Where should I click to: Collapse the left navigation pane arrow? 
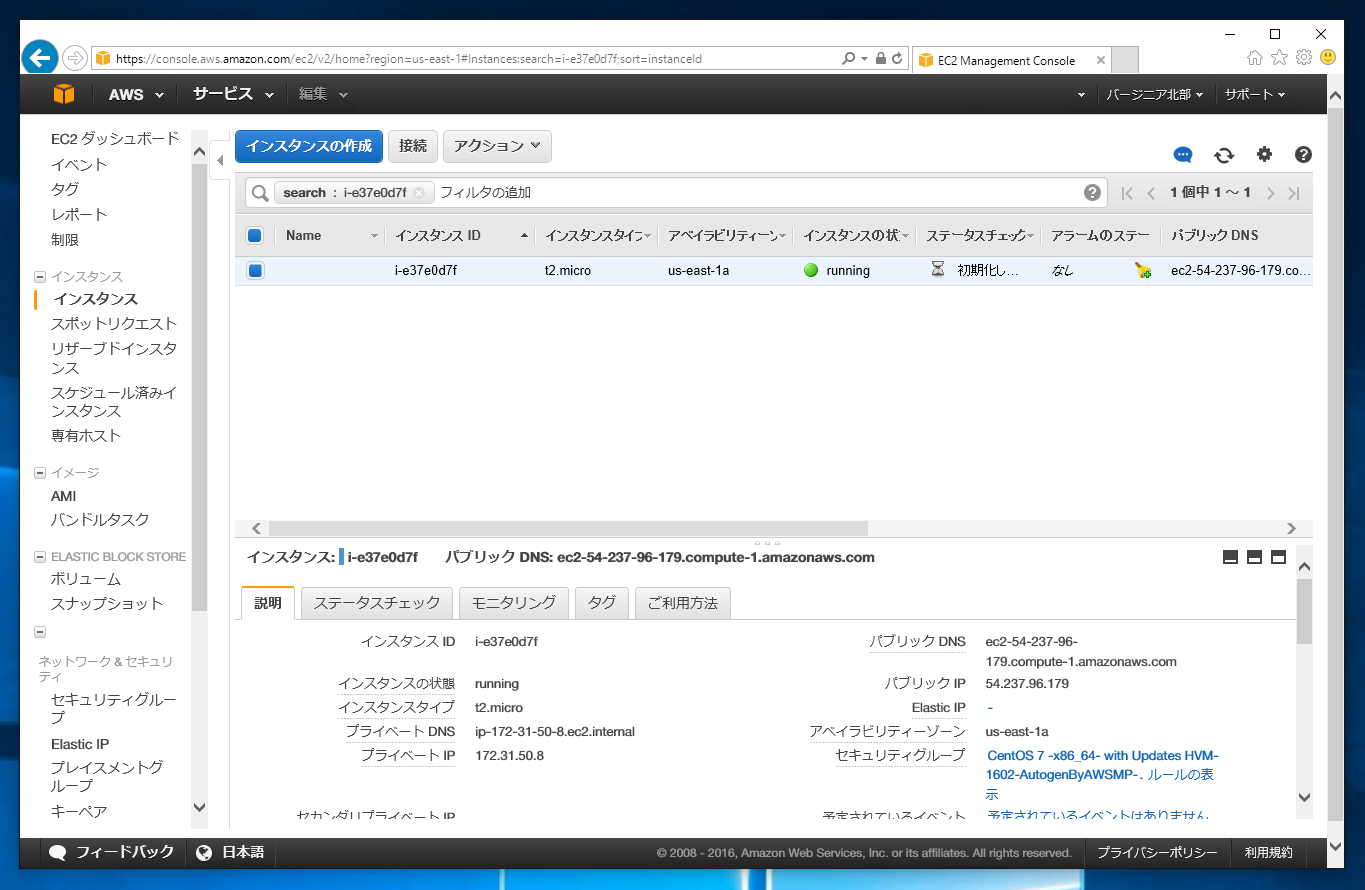click(220, 160)
